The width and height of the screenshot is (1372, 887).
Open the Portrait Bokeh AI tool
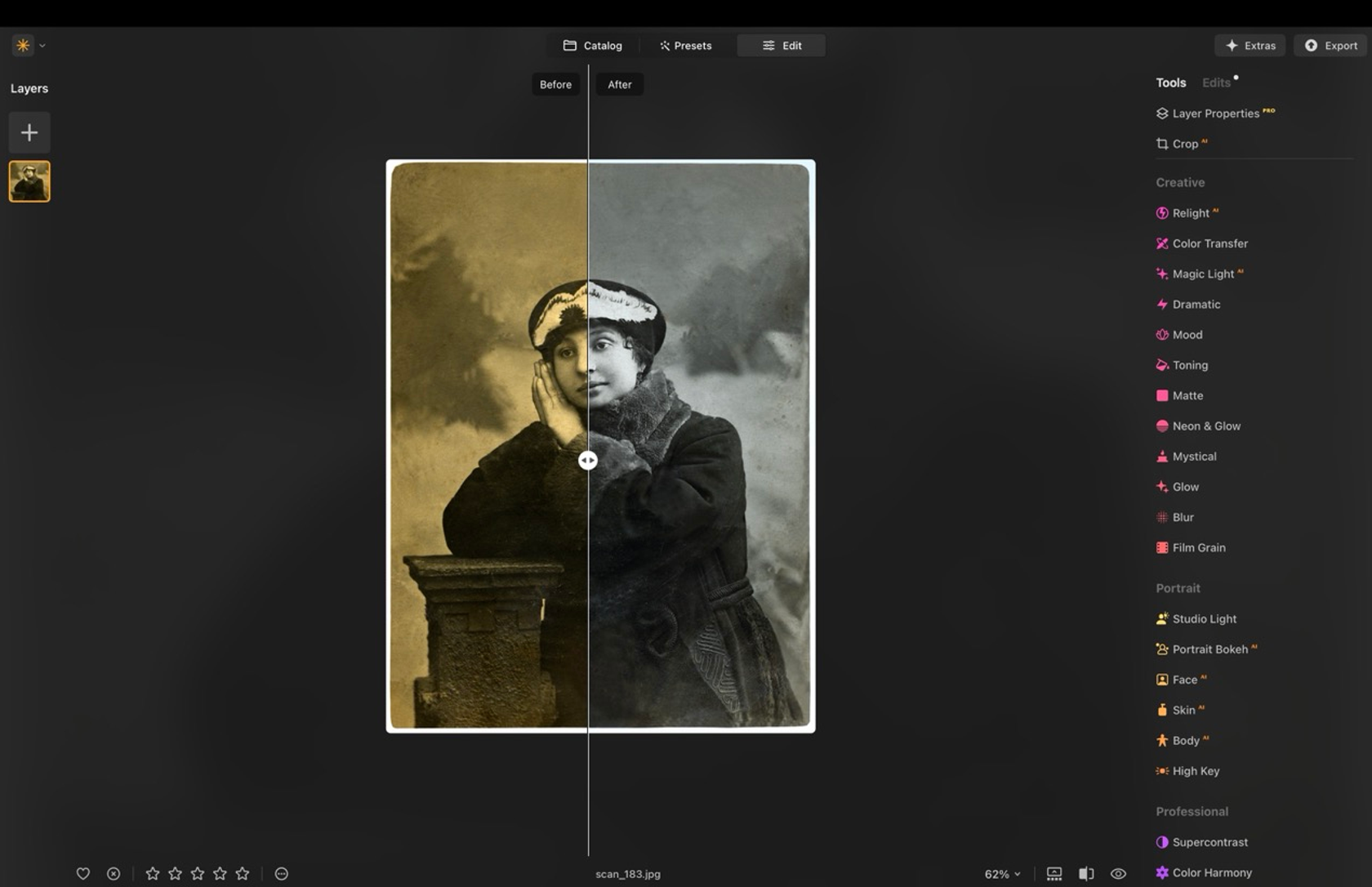1209,649
